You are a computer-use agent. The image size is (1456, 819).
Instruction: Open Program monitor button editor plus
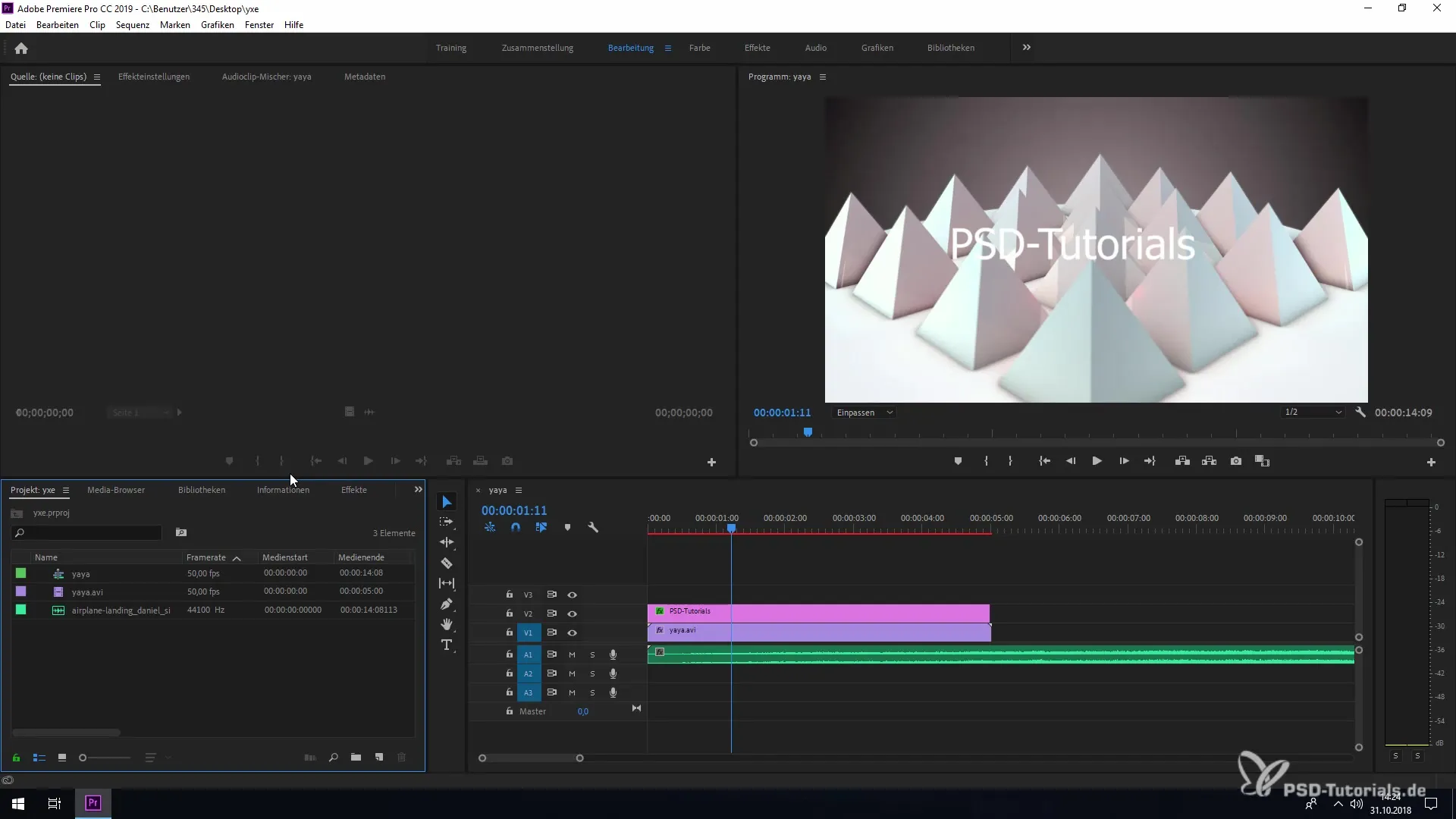pos(1431,462)
